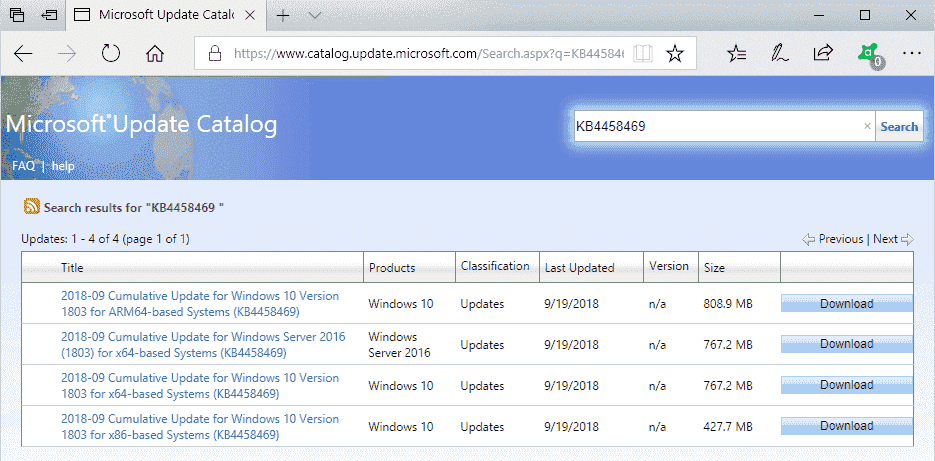Open reading view icon
The height and width of the screenshot is (461, 935).
point(643,54)
